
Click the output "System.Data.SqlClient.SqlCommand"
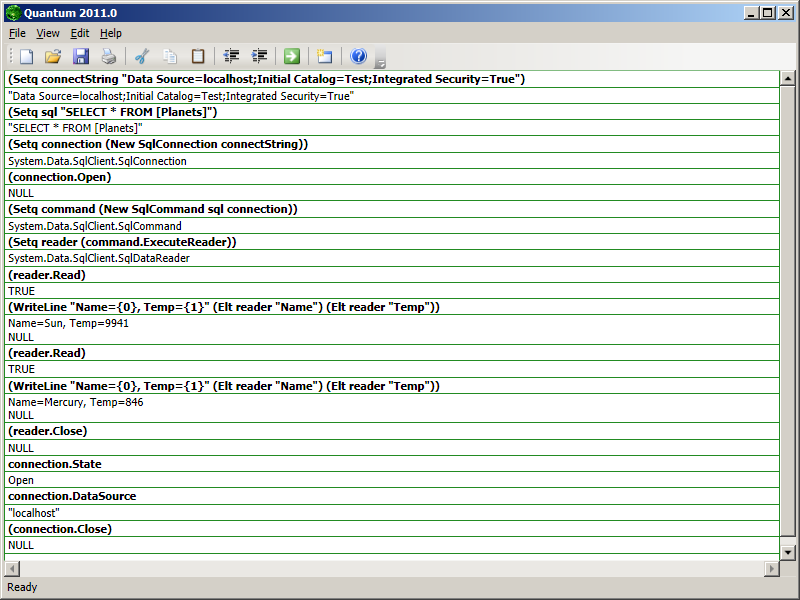pyautogui.click(x=392, y=226)
